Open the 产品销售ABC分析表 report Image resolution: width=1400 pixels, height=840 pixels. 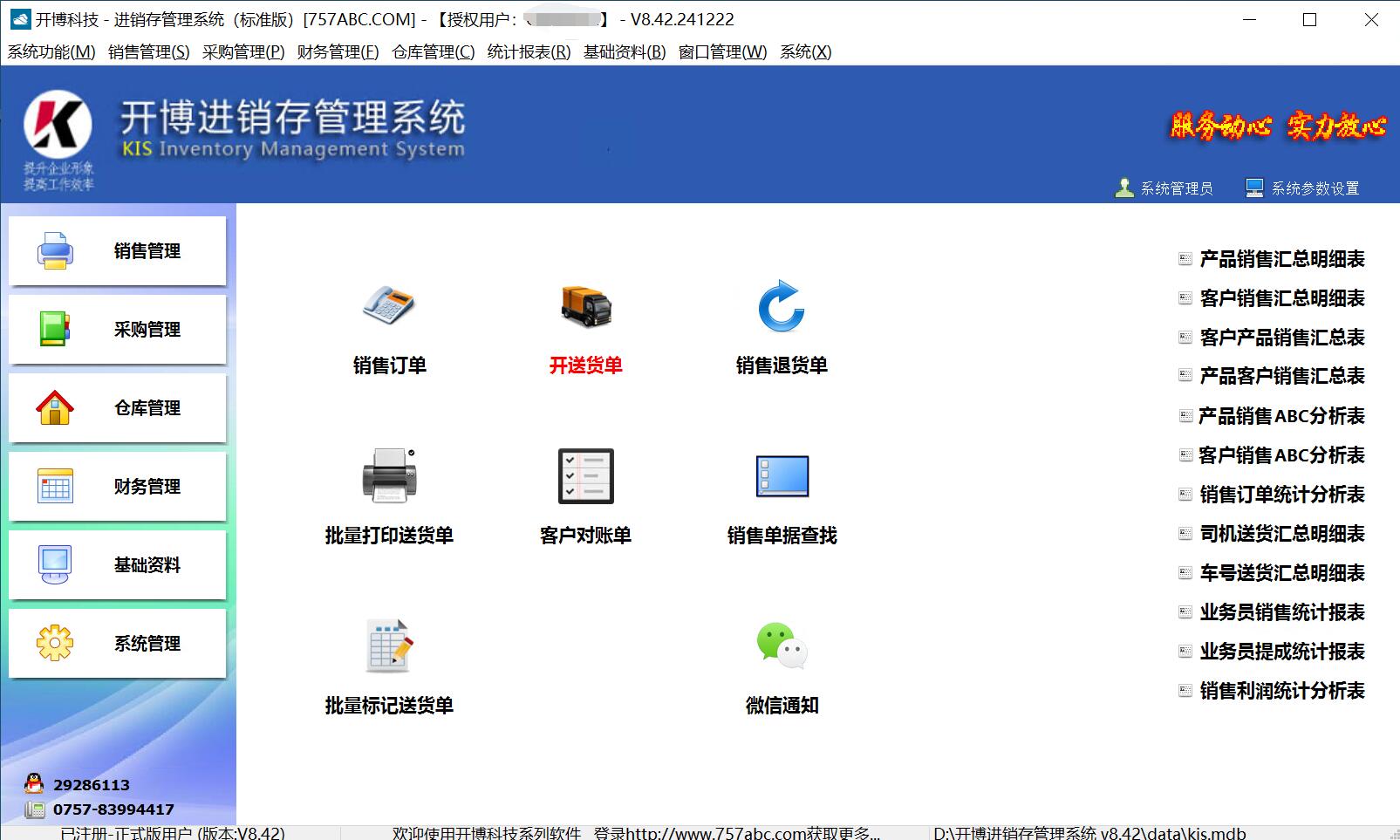click(x=1282, y=416)
